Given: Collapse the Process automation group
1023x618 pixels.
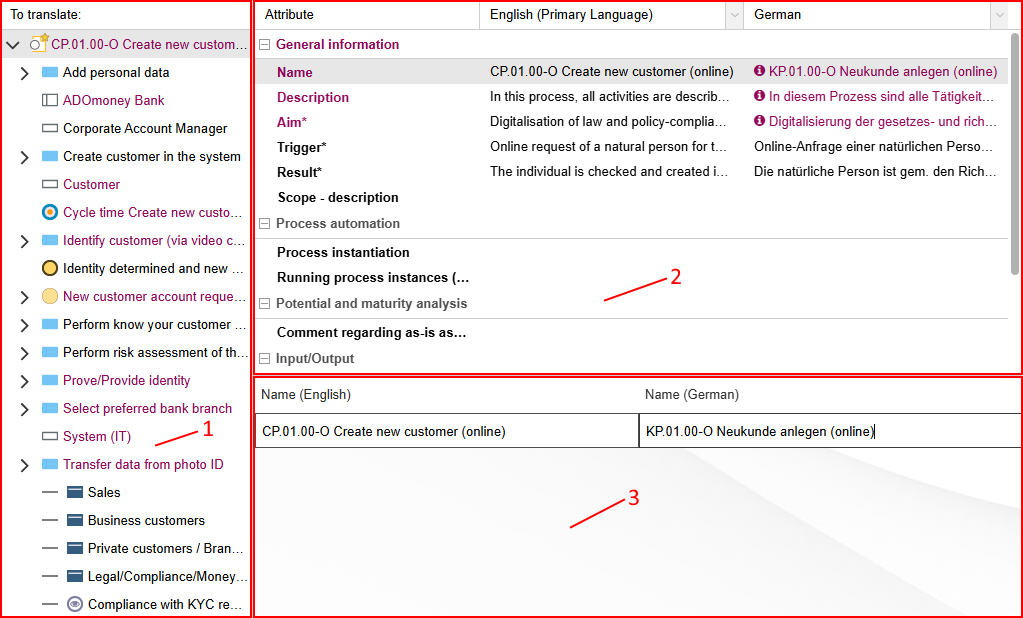Looking at the screenshot, I should tap(265, 224).
